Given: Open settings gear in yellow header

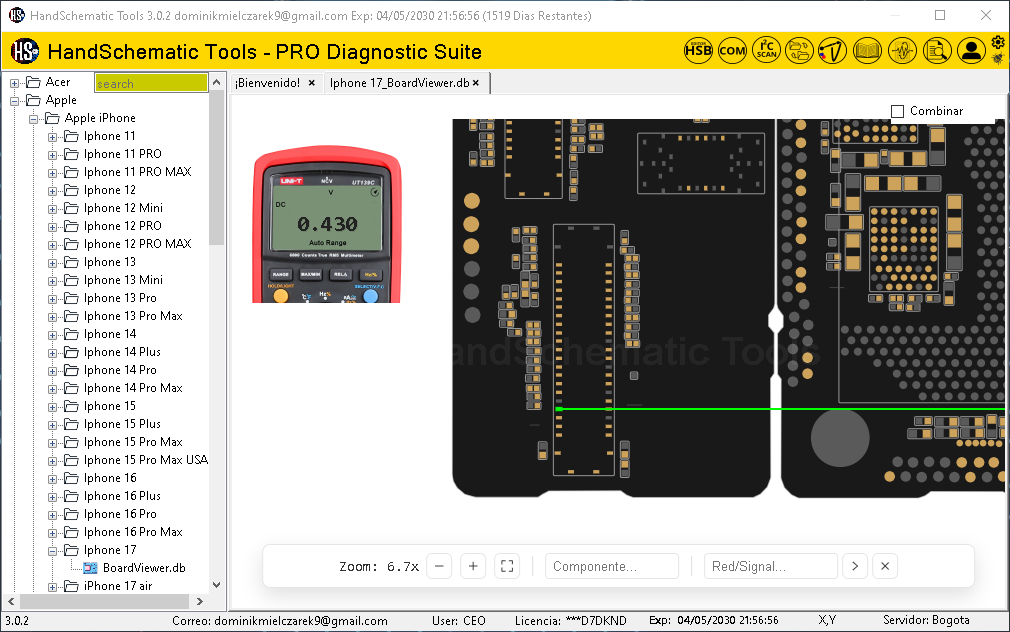Looking at the screenshot, I should pos(998,43).
